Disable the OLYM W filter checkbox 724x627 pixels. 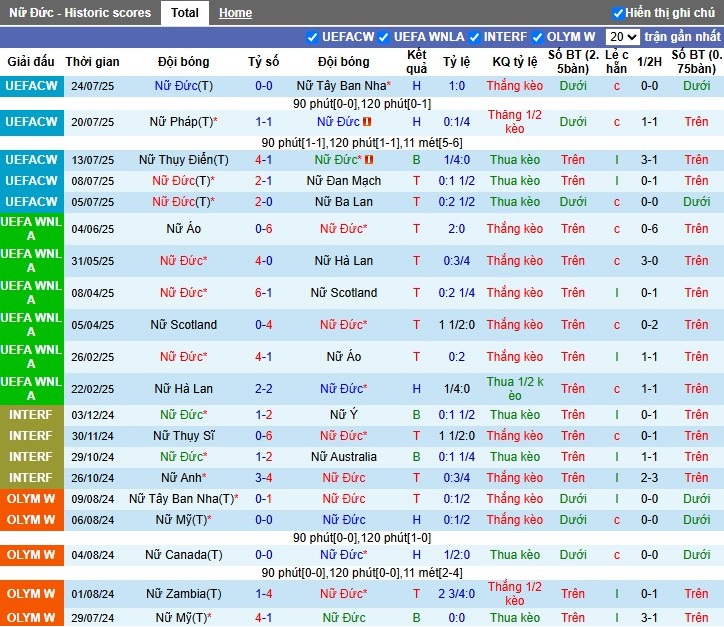pos(538,37)
